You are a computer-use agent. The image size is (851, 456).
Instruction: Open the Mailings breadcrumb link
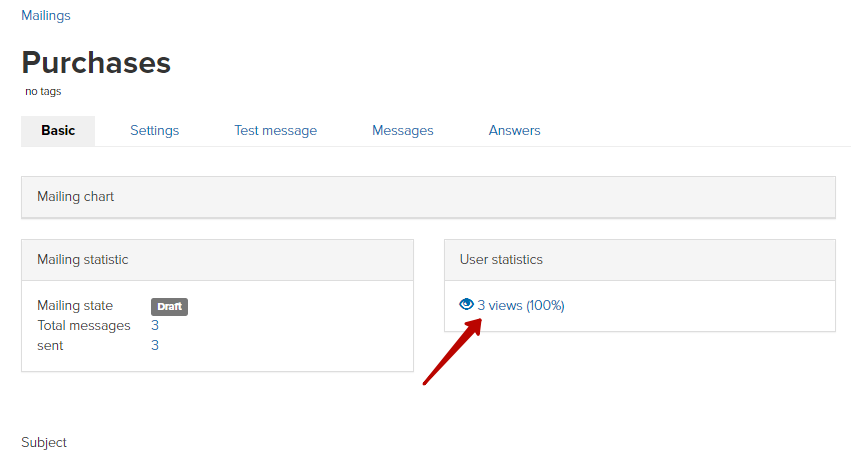46,16
